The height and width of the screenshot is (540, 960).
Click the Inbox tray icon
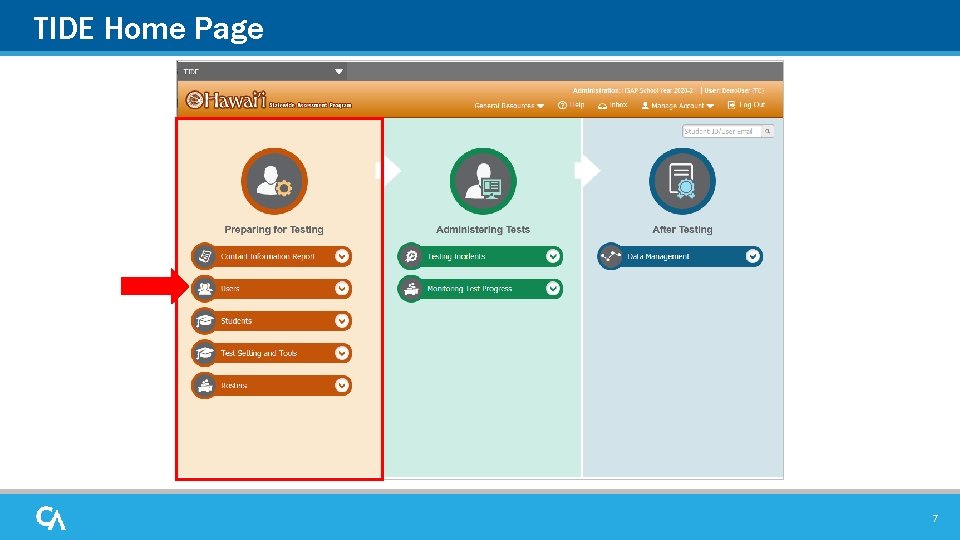(x=602, y=105)
